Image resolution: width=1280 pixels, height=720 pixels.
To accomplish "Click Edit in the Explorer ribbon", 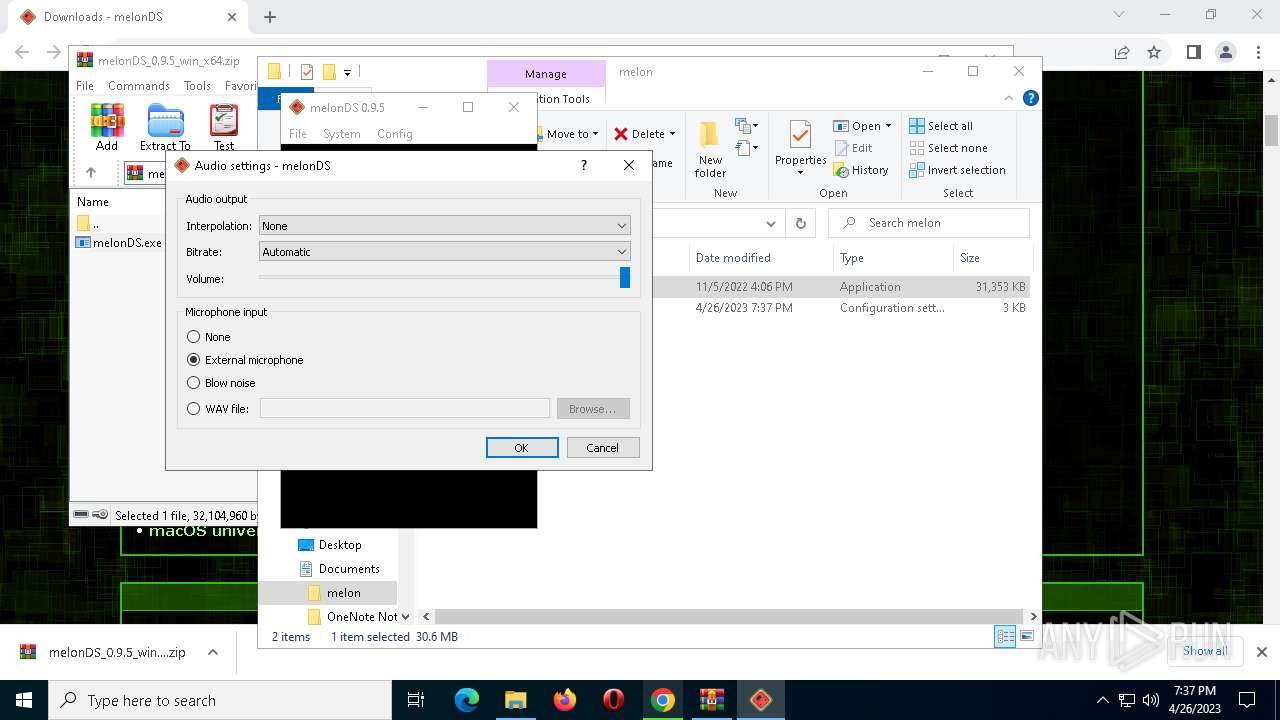I will (853, 148).
